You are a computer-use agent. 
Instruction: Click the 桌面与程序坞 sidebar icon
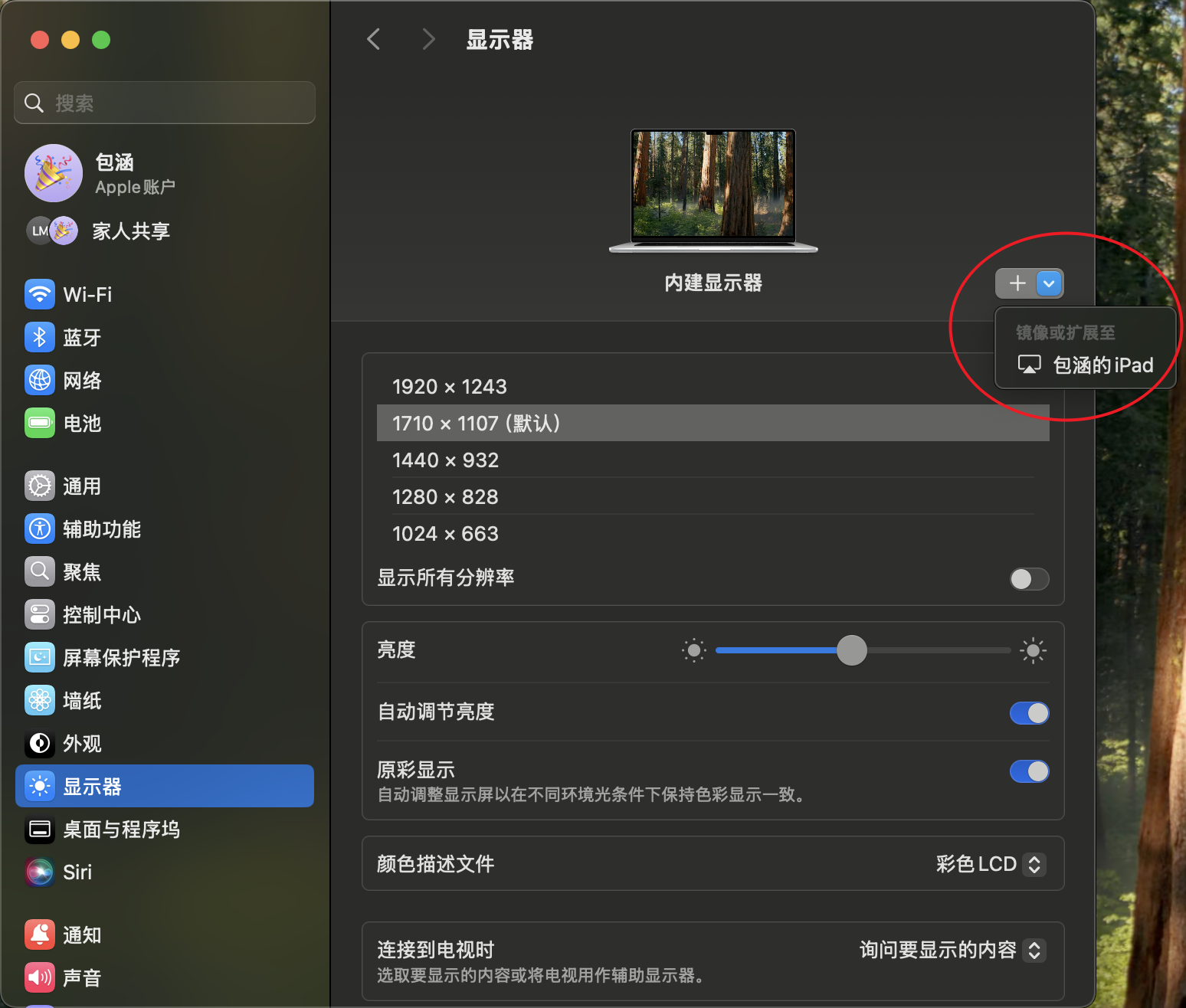pos(39,830)
